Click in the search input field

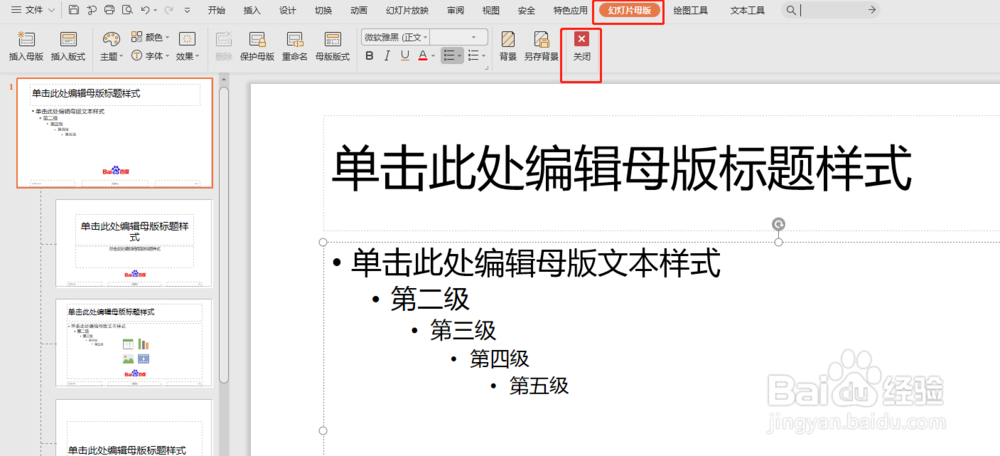831,10
